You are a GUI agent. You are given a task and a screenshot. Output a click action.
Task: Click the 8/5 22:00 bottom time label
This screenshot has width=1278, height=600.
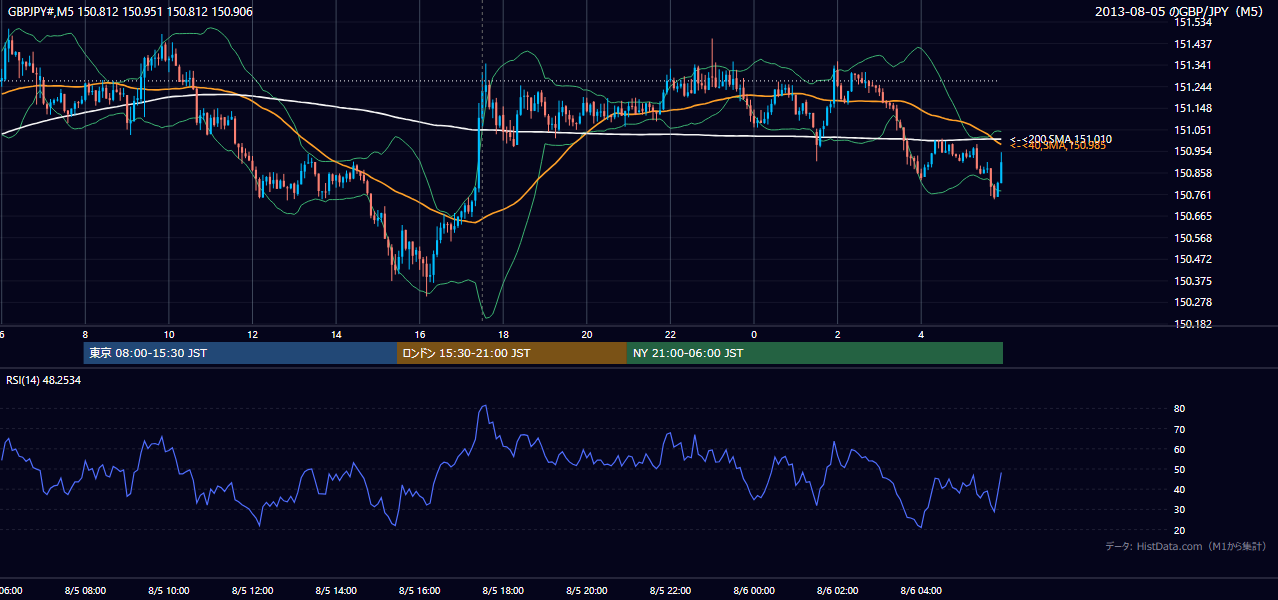pyautogui.click(x=671, y=591)
